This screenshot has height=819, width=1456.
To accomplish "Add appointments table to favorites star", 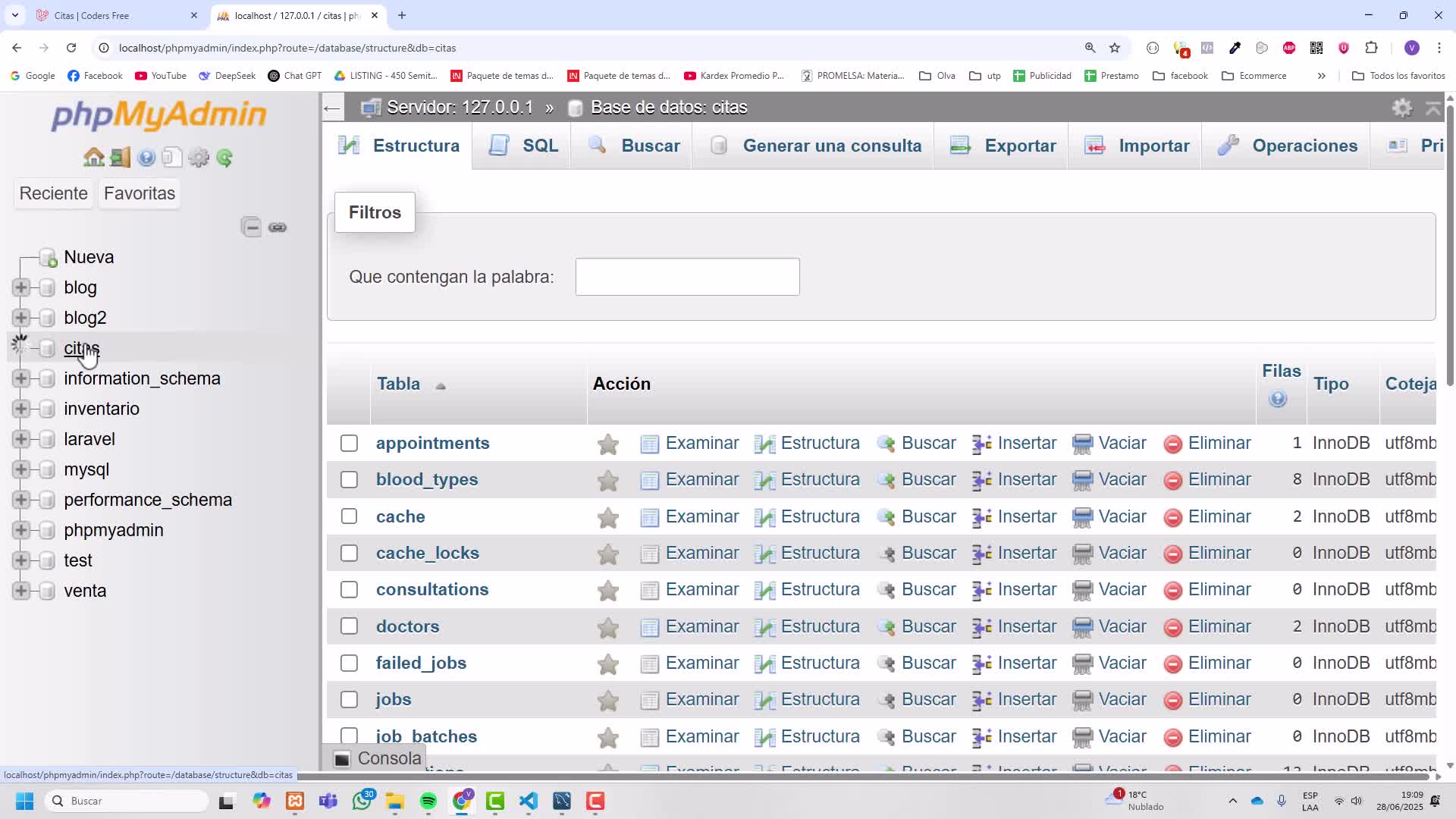I will pos(608,444).
